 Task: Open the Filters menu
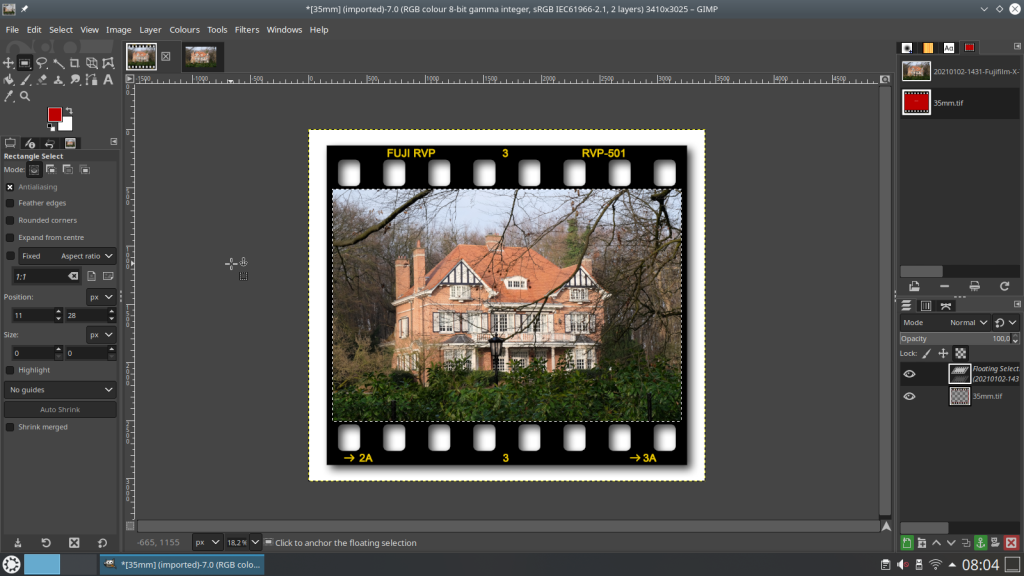[247, 29]
